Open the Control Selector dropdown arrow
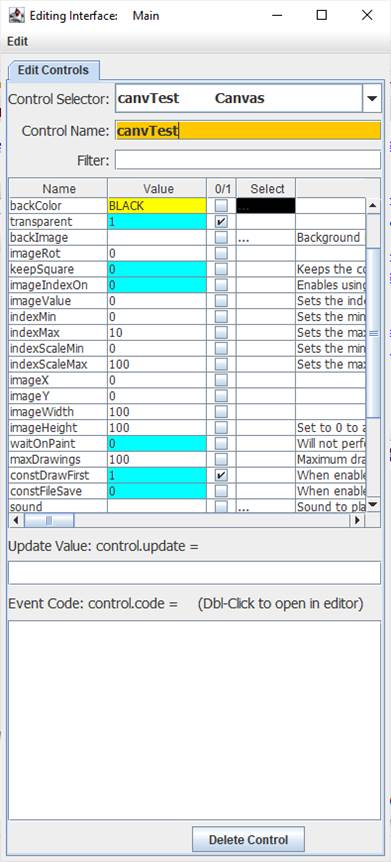The image size is (391, 862). (x=372, y=99)
